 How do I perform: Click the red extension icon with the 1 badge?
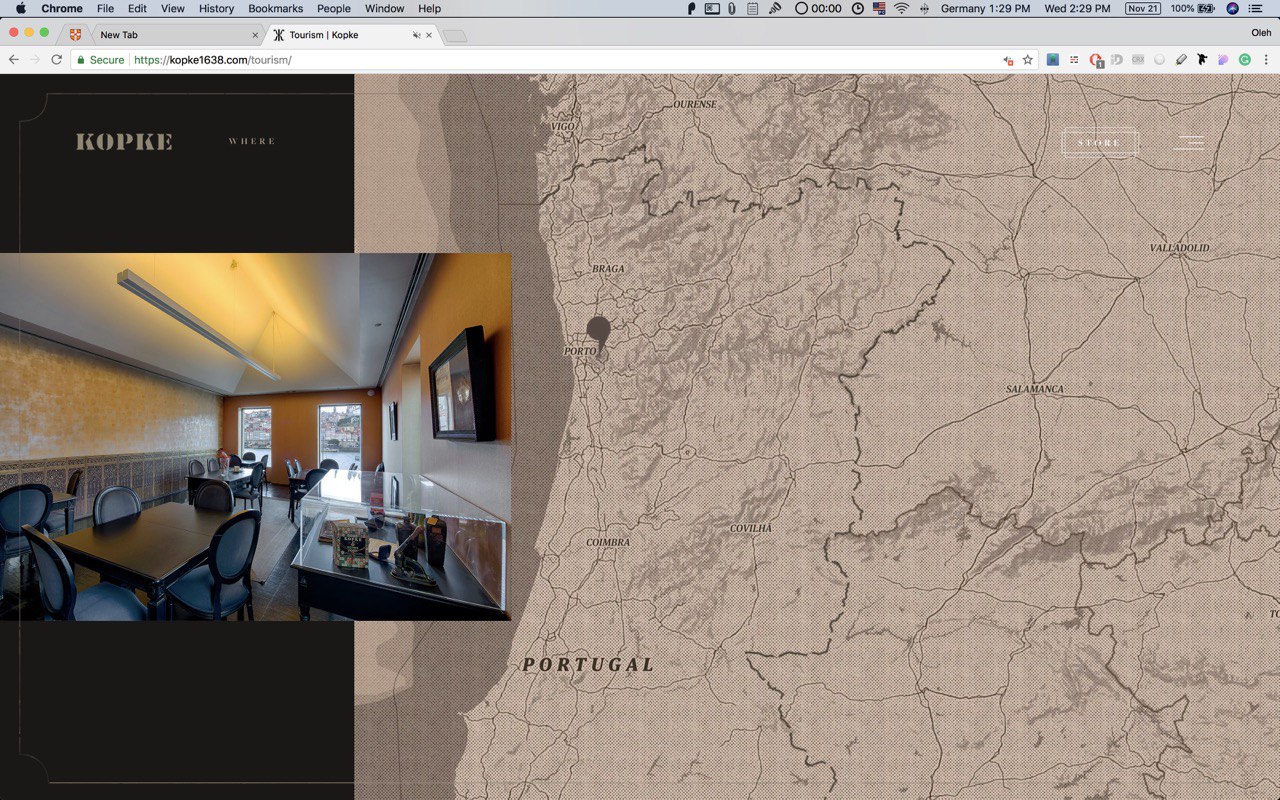click(x=1096, y=60)
